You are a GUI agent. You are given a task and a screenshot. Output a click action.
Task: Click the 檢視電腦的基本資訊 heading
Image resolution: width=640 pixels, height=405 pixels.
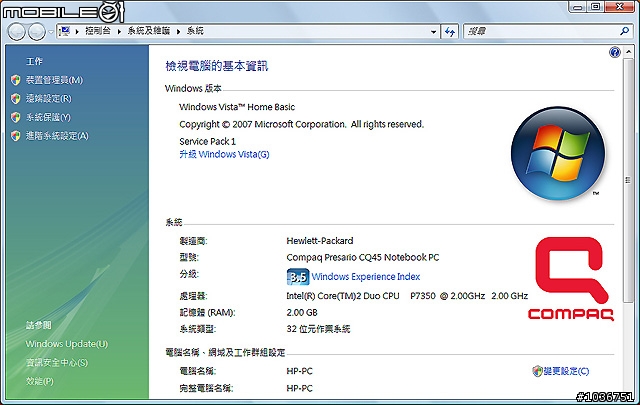click(x=216, y=66)
